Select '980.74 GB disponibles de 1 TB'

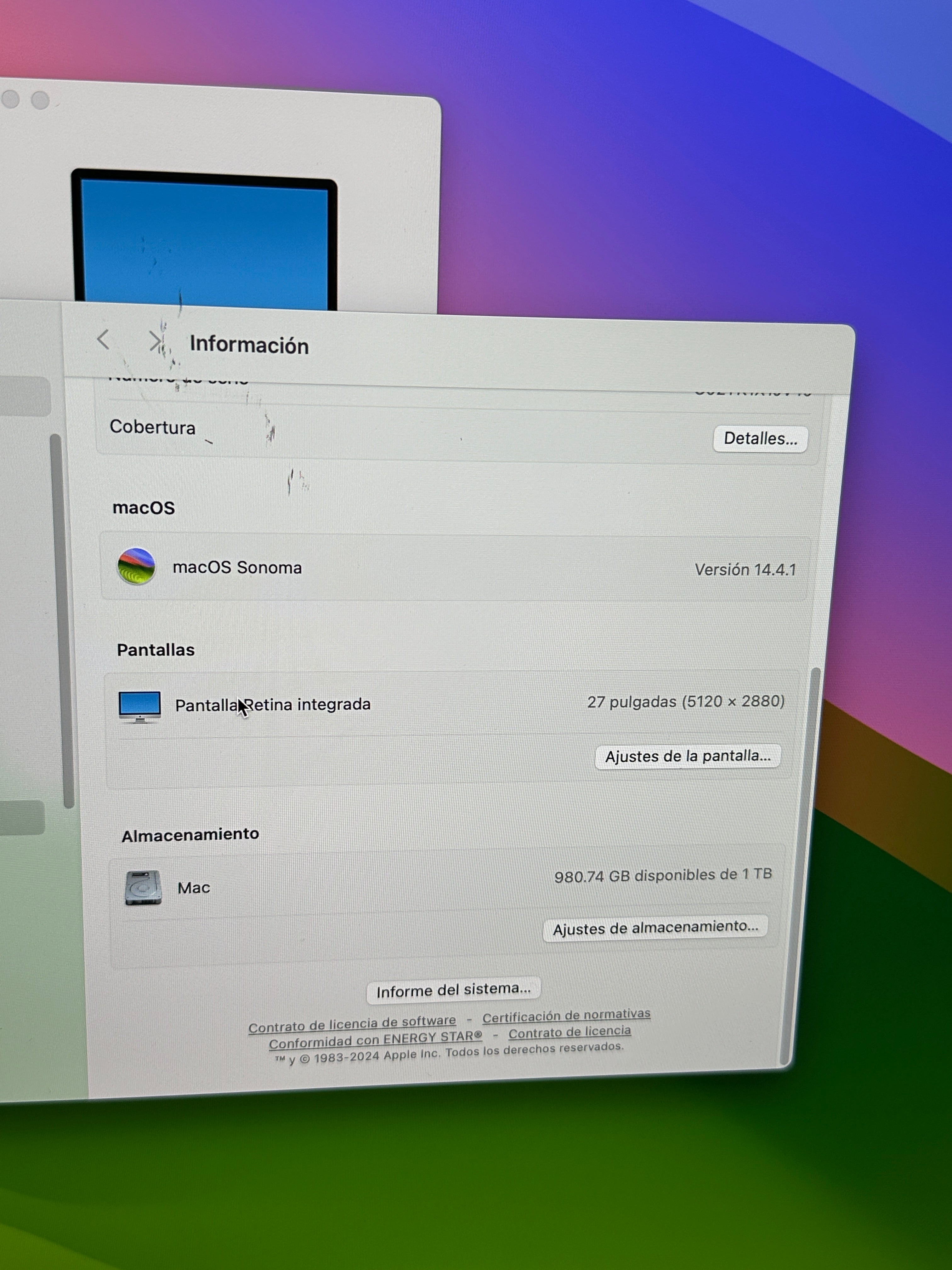tap(663, 875)
